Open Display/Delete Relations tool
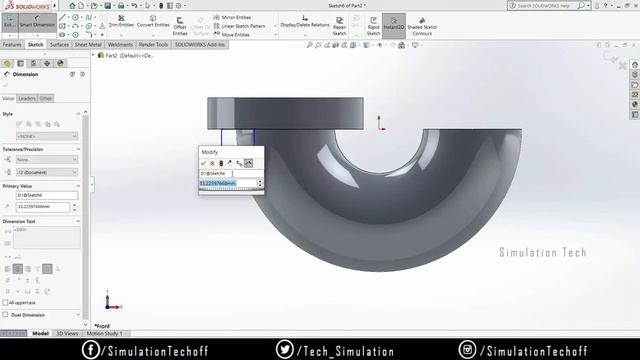 pyautogui.click(x=305, y=22)
